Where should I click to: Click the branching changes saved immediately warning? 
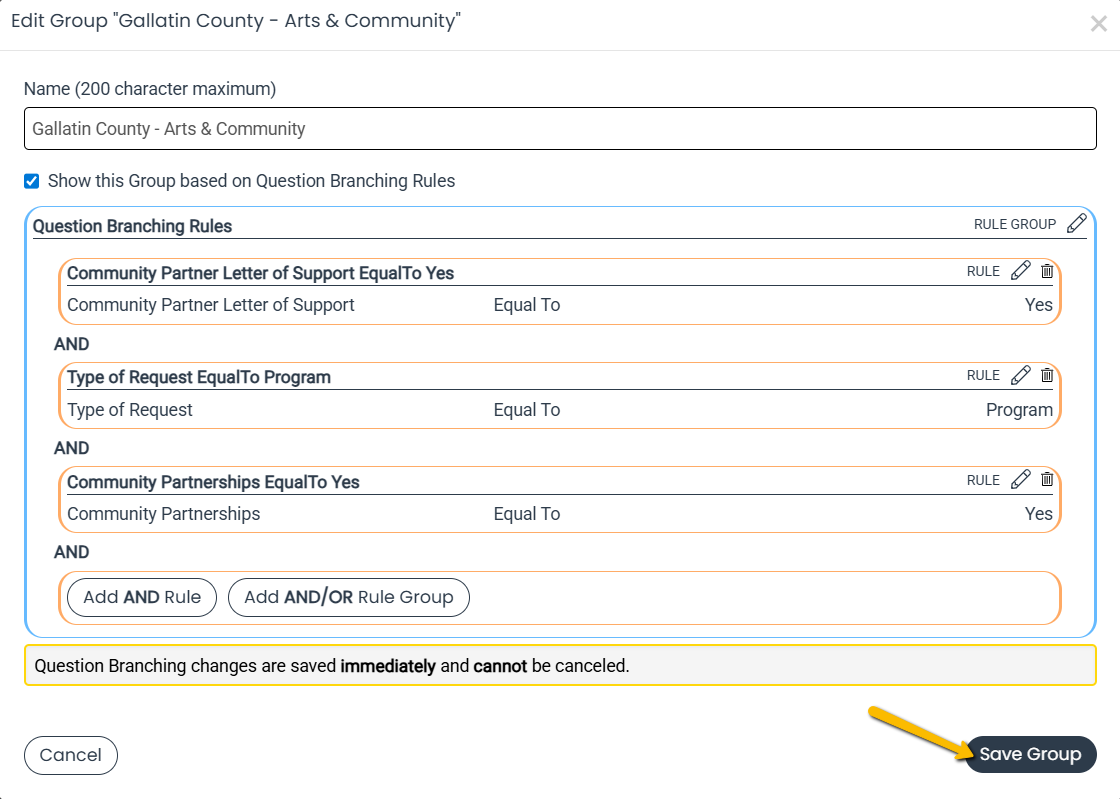click(x=560, y=665)
